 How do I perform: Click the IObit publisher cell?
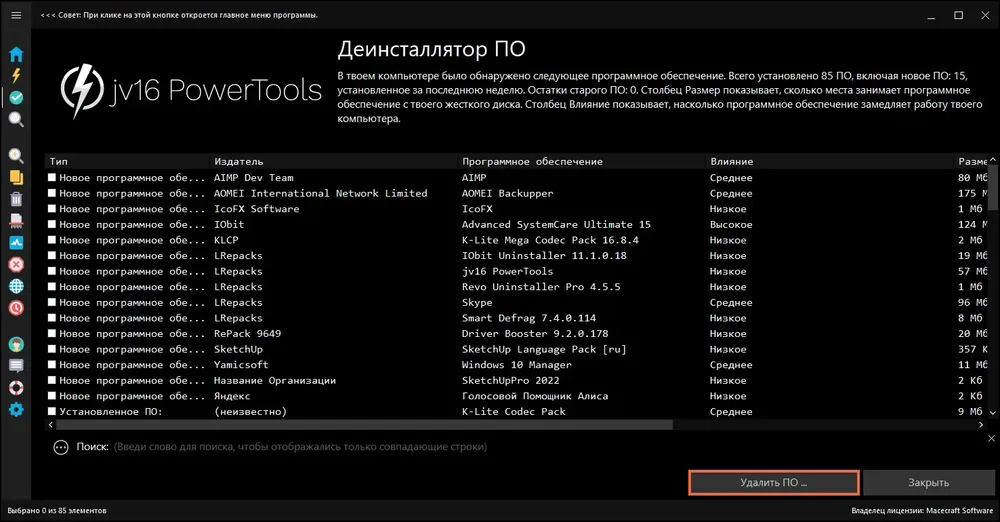point(229,225)
